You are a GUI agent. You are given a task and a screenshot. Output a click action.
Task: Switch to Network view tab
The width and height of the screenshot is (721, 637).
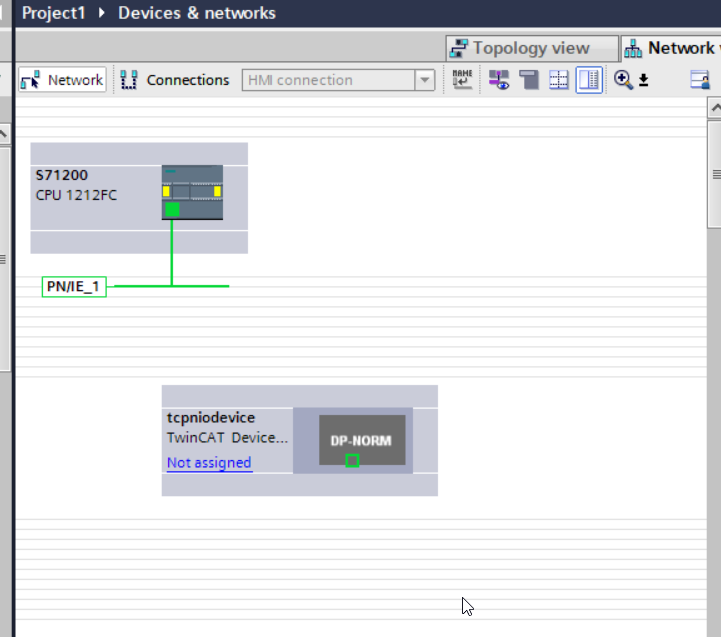pyautogui.click(x=671, y=48)
